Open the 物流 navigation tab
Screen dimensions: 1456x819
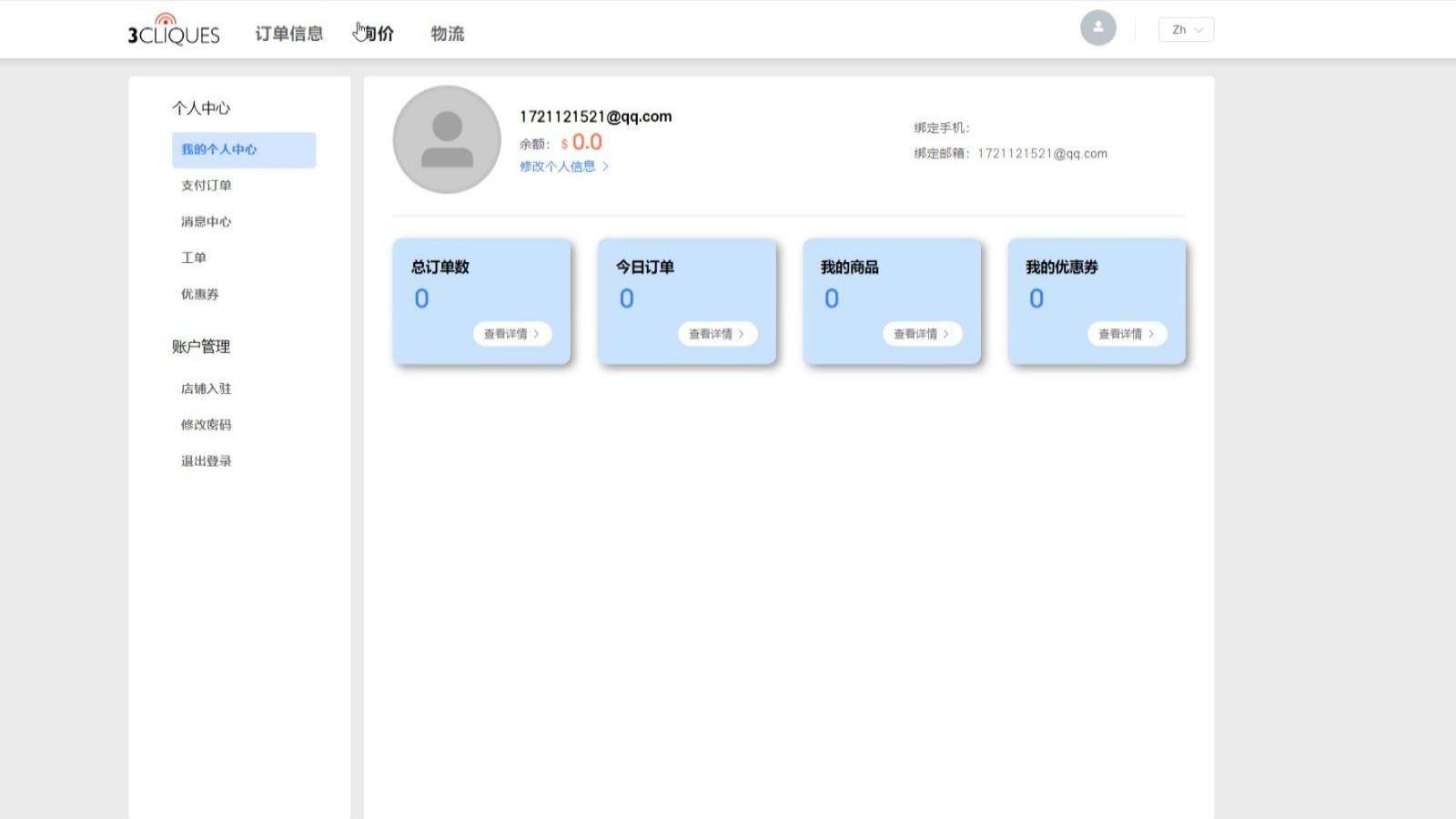446,33
